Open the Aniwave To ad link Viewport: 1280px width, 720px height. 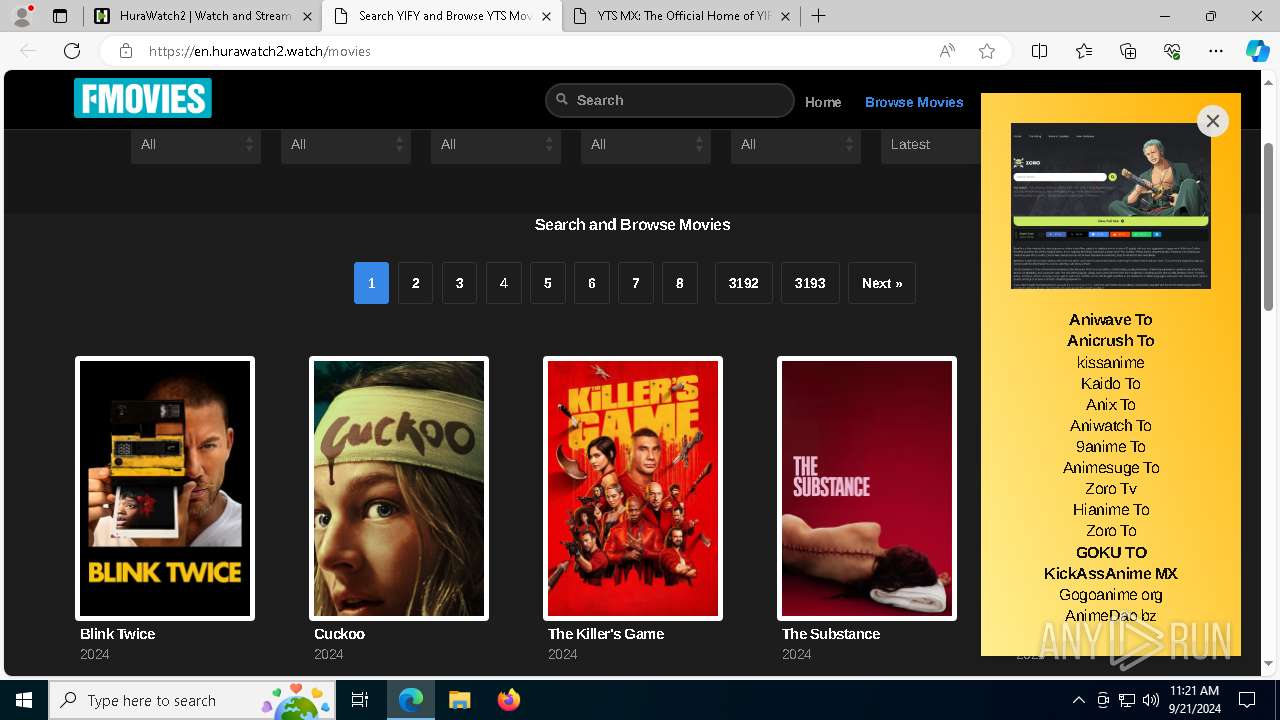(x=1111, y=320)
